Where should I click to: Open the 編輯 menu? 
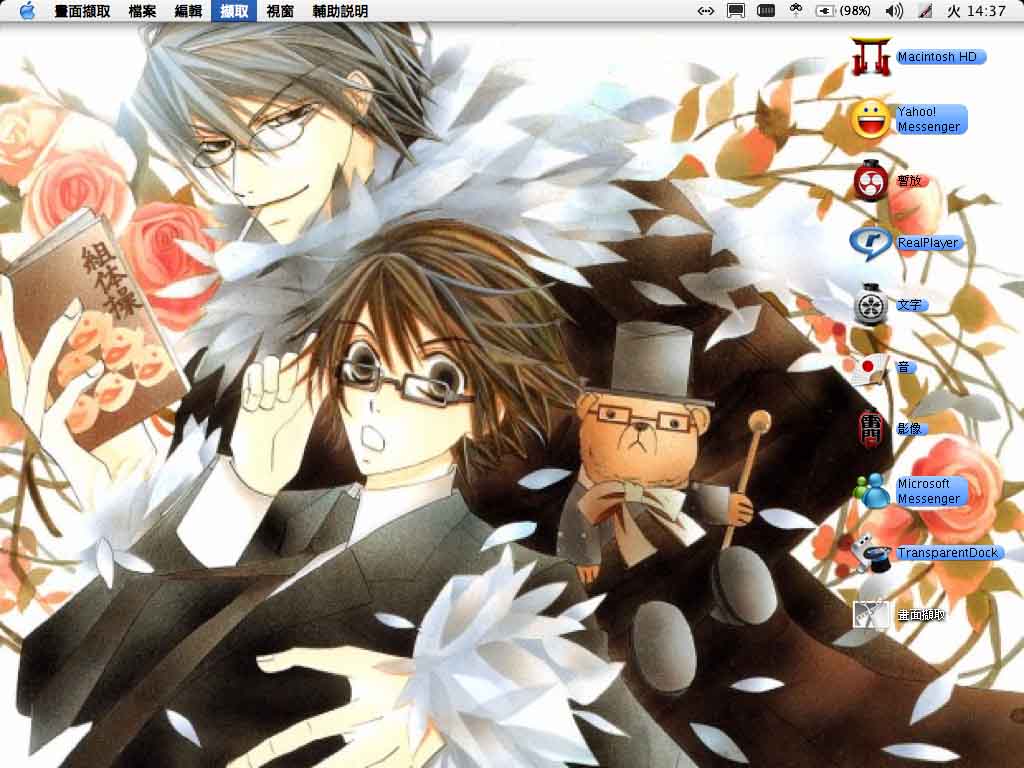pyautogui.click(x=188, y=11)
